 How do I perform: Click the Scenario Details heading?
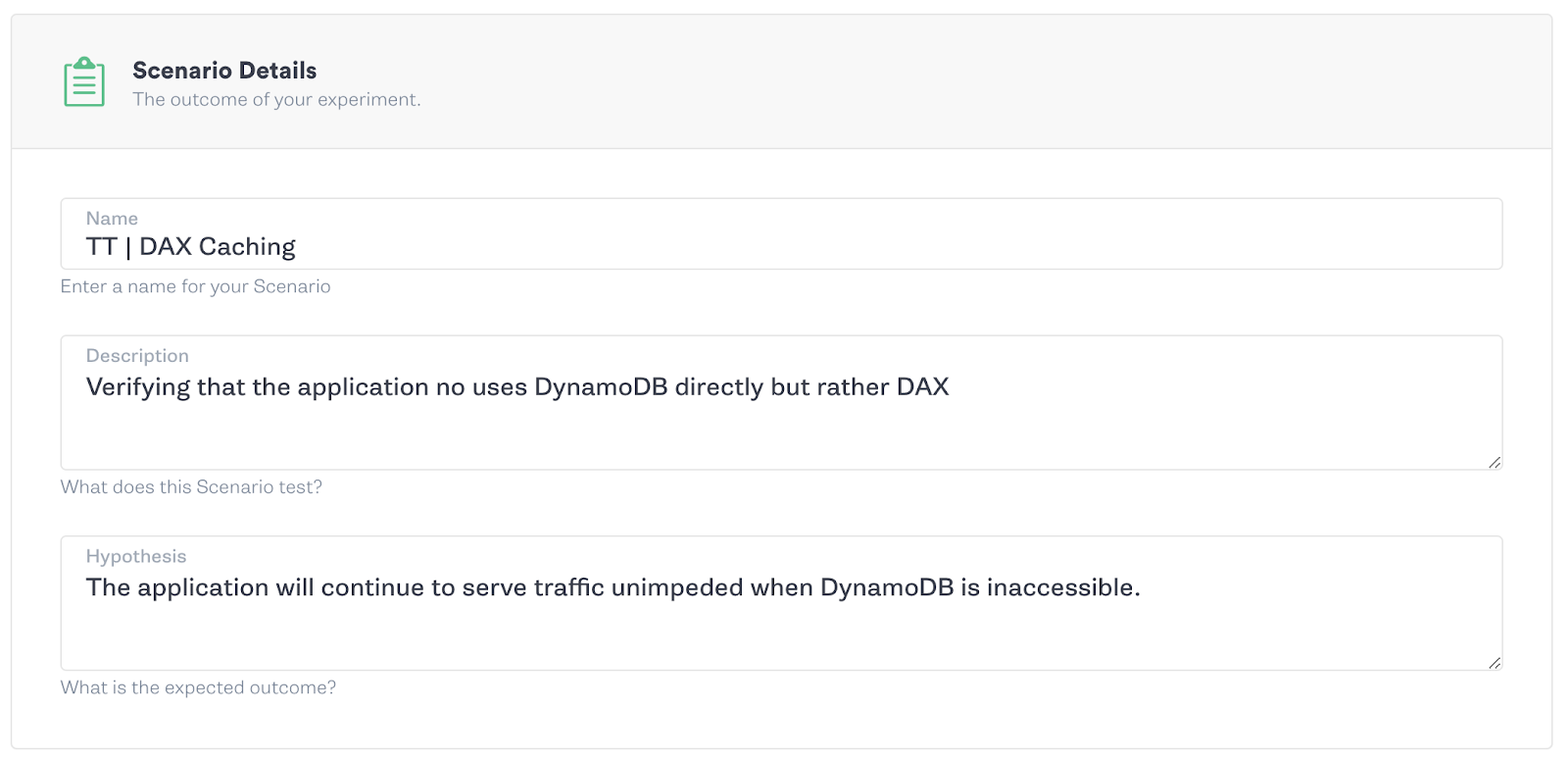(224, 70)
